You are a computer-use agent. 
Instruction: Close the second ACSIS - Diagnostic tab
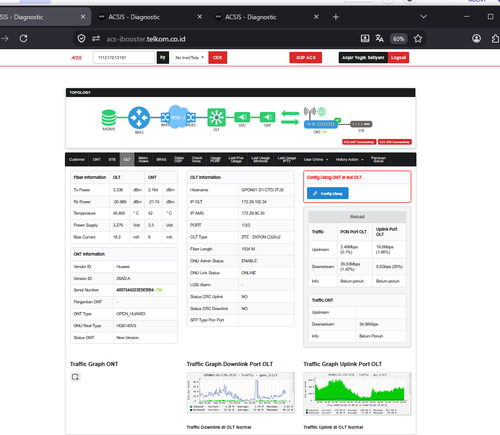(x=199, y=17)
